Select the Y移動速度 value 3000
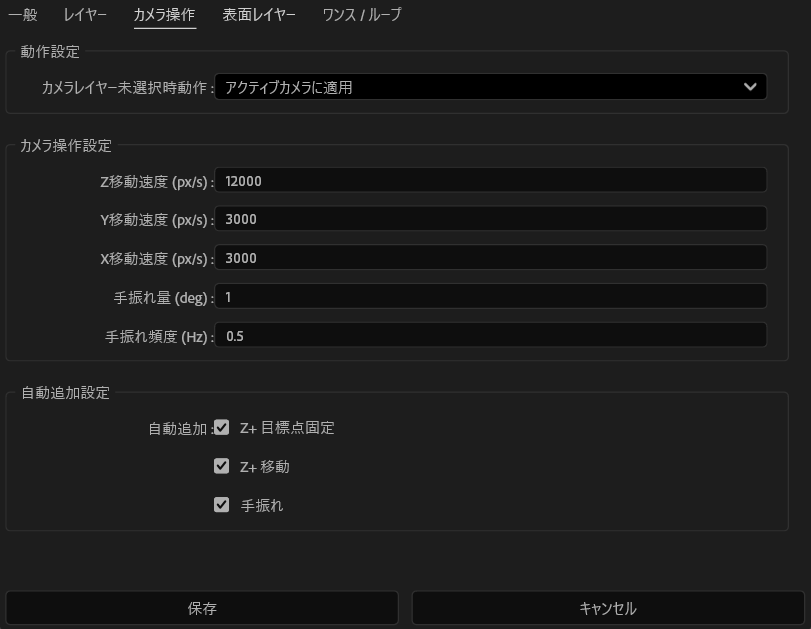 [x=490, y=219]
